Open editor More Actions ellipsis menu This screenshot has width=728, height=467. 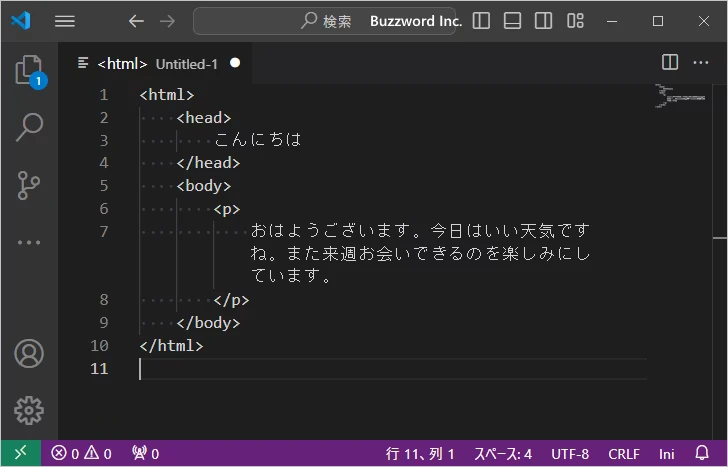coord(701,62)
